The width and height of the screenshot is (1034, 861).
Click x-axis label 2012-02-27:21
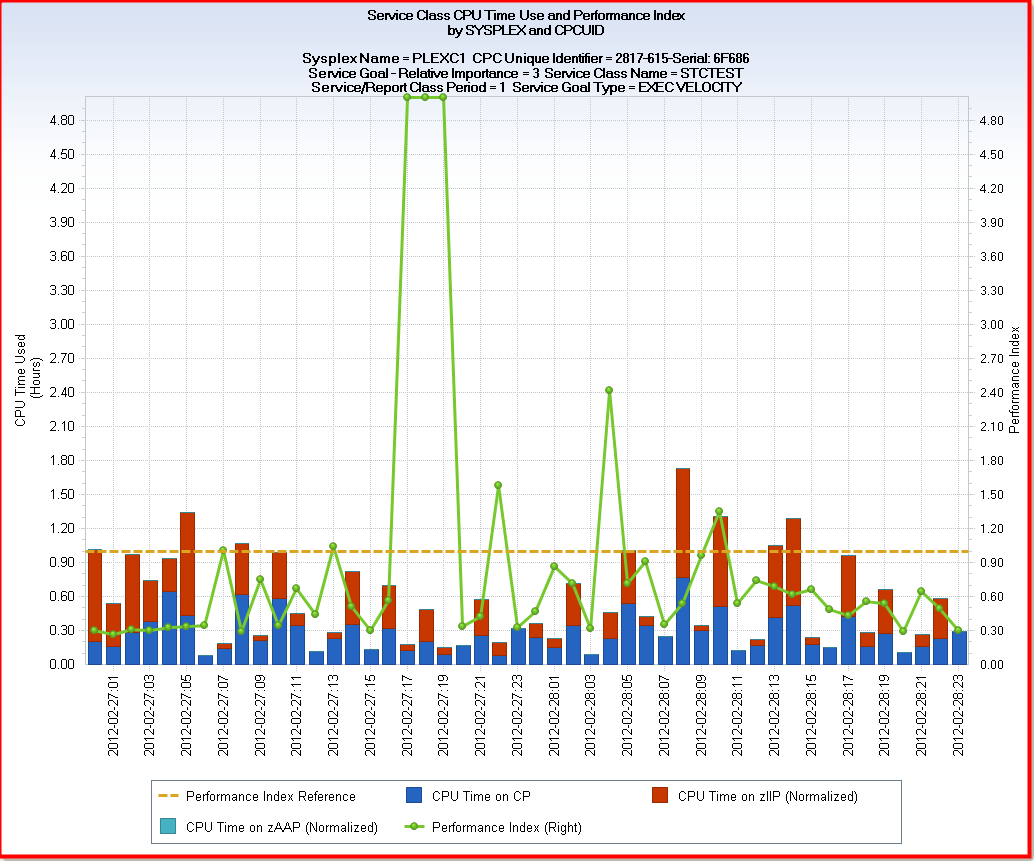click(480, 715)
